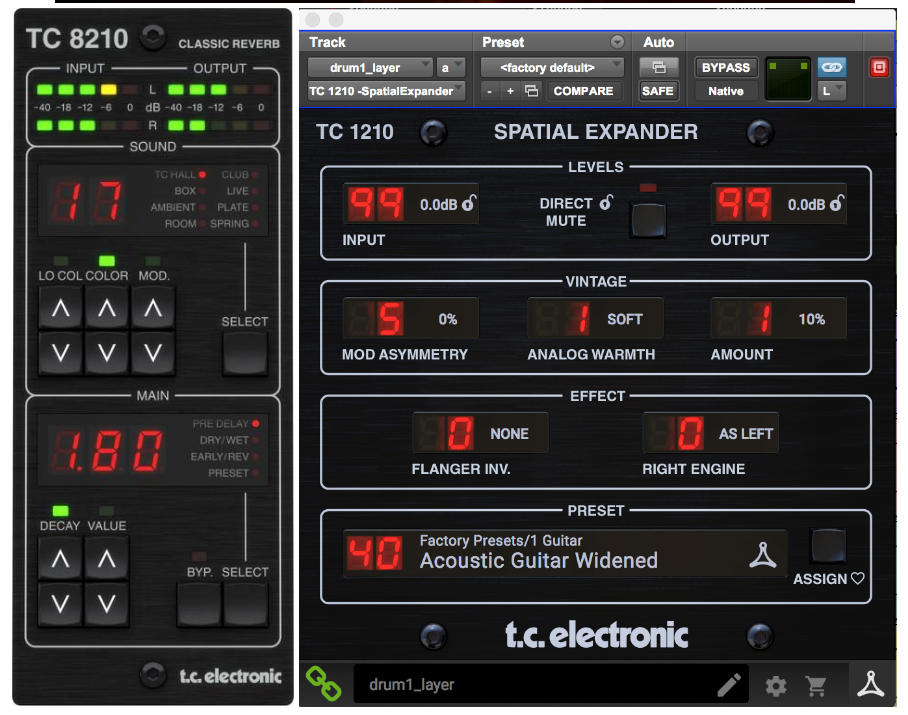This screenshot has width=908, height=715.
Task: Click the RIGHT ENGINE AS LEFT display
Action: pos(711,432)
